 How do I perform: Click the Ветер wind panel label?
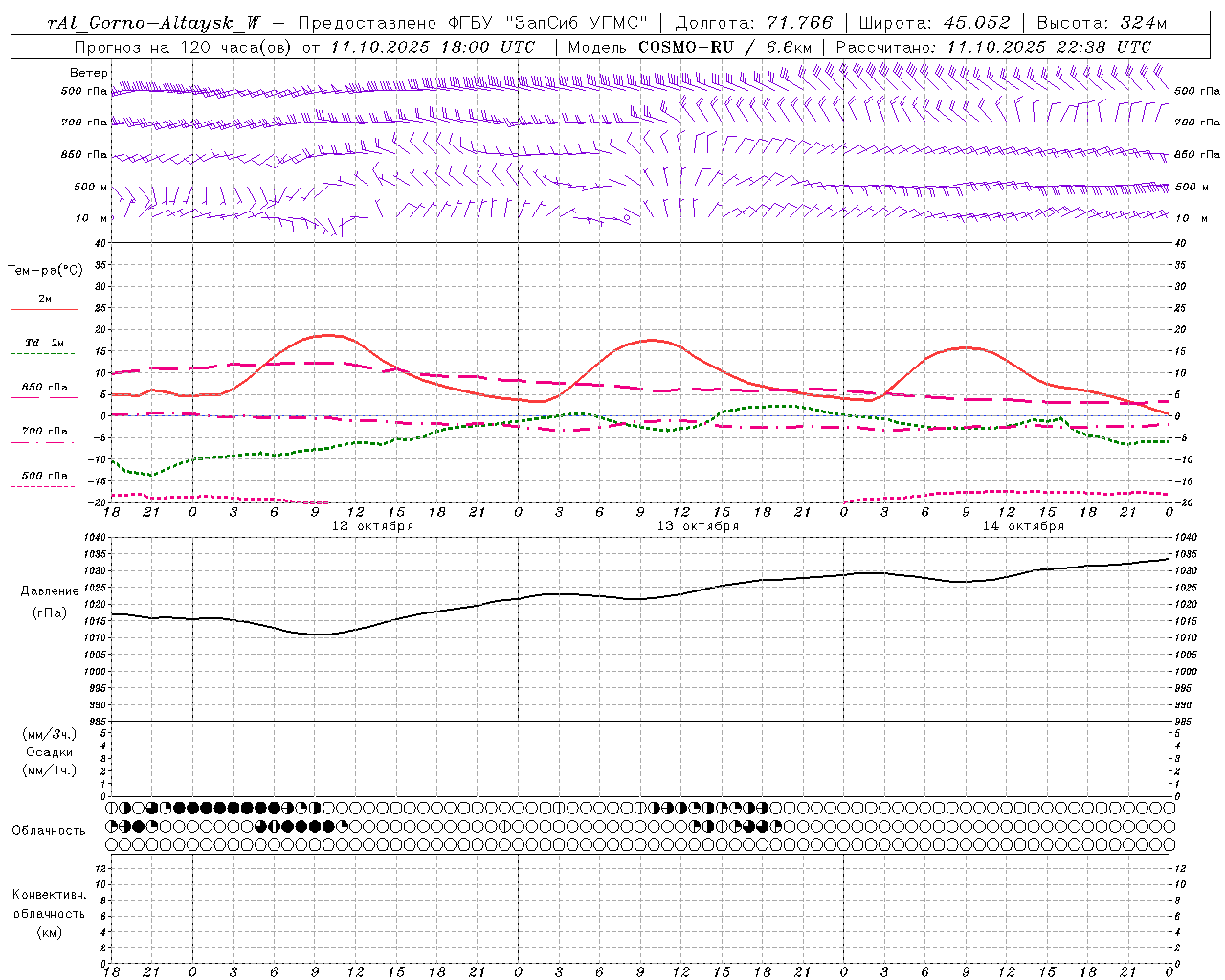pos(89,73)
